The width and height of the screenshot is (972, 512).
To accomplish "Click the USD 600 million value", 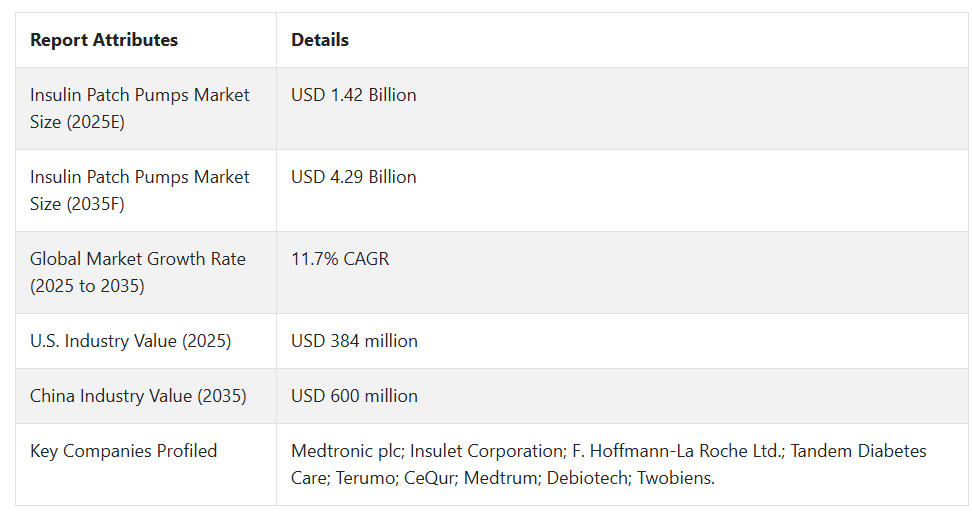I will pos(354,396).
